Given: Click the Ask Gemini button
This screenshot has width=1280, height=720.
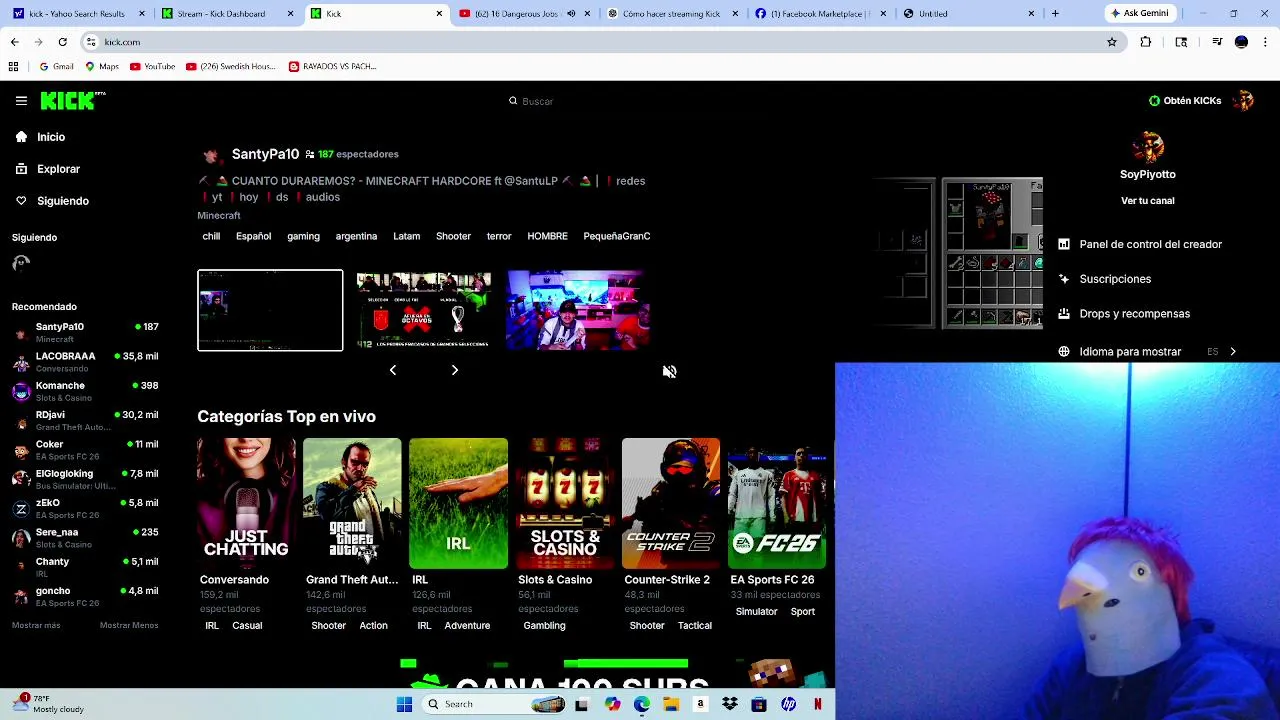Looking at the screenshot, I should (1139, 14).
